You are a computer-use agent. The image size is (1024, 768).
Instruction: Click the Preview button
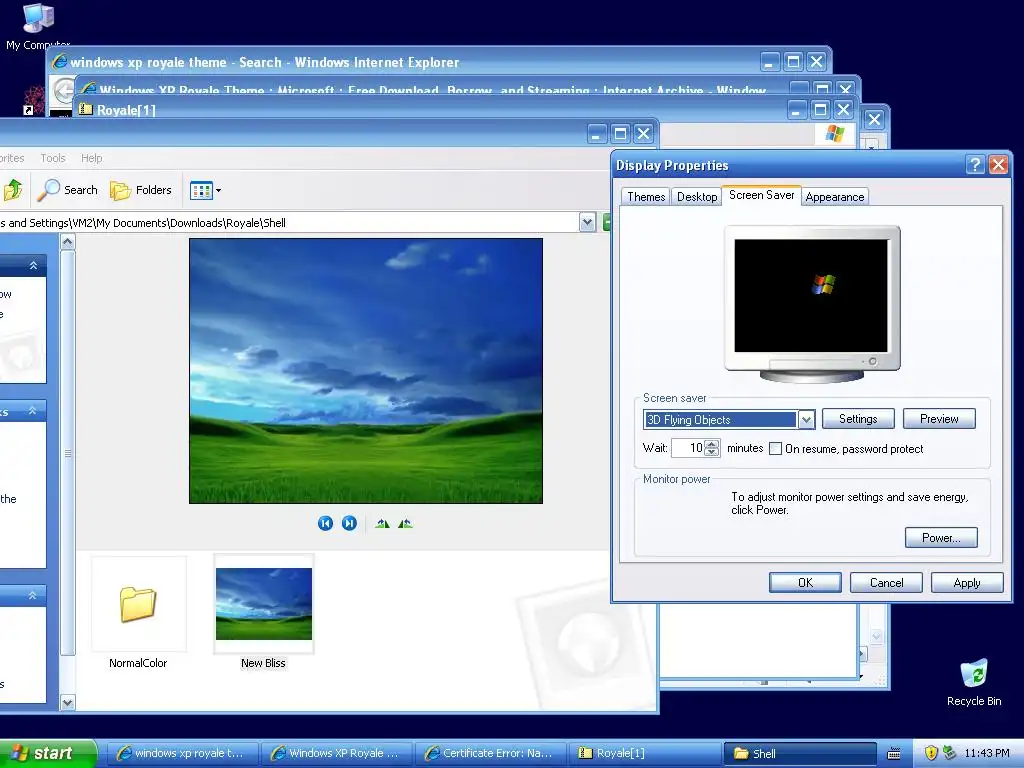click(939, 419)
